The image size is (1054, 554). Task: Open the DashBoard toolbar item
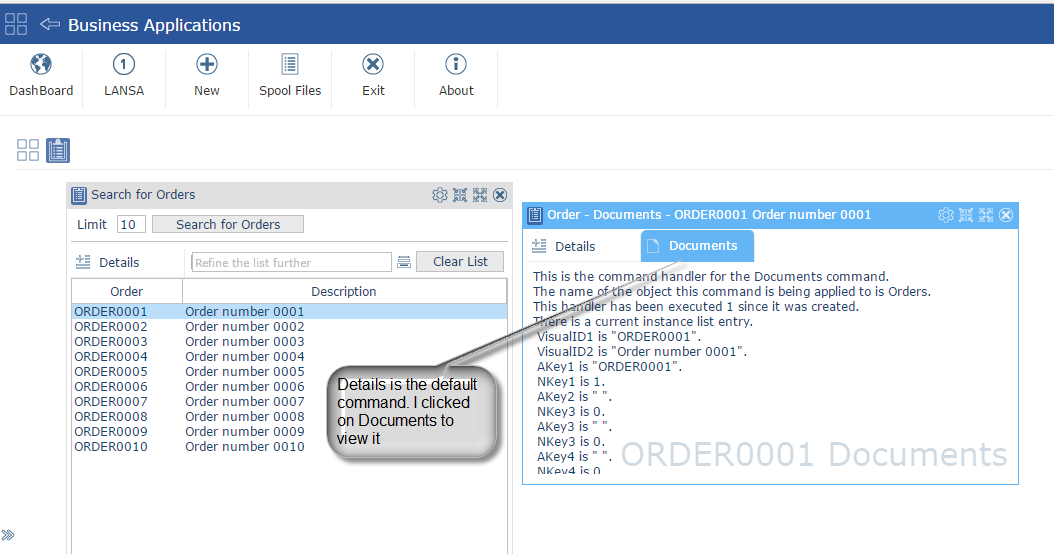41,76
